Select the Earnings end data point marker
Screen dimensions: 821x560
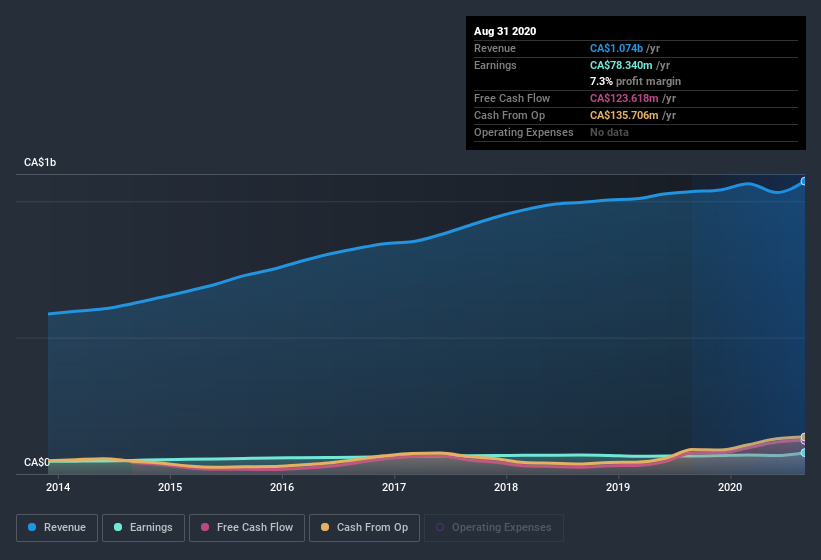804,453
